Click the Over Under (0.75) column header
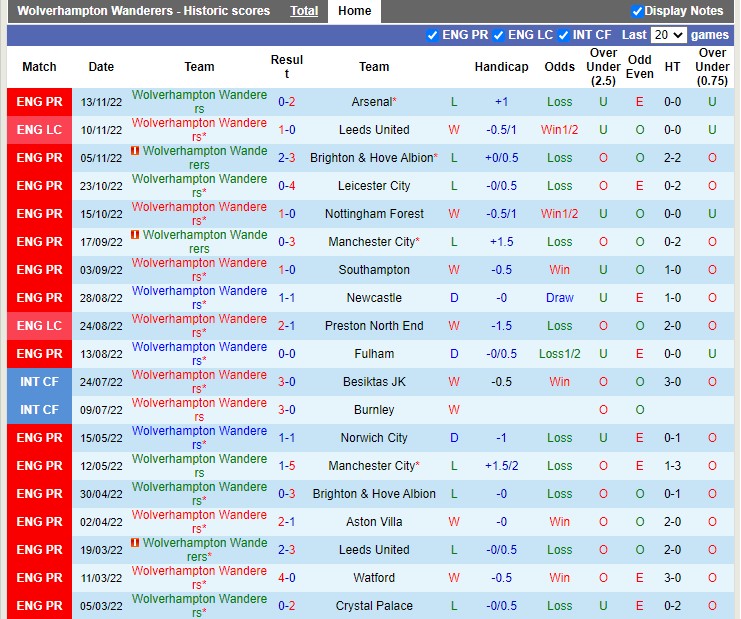This screenshot has height=619, width=741. (x=712, y=67)
